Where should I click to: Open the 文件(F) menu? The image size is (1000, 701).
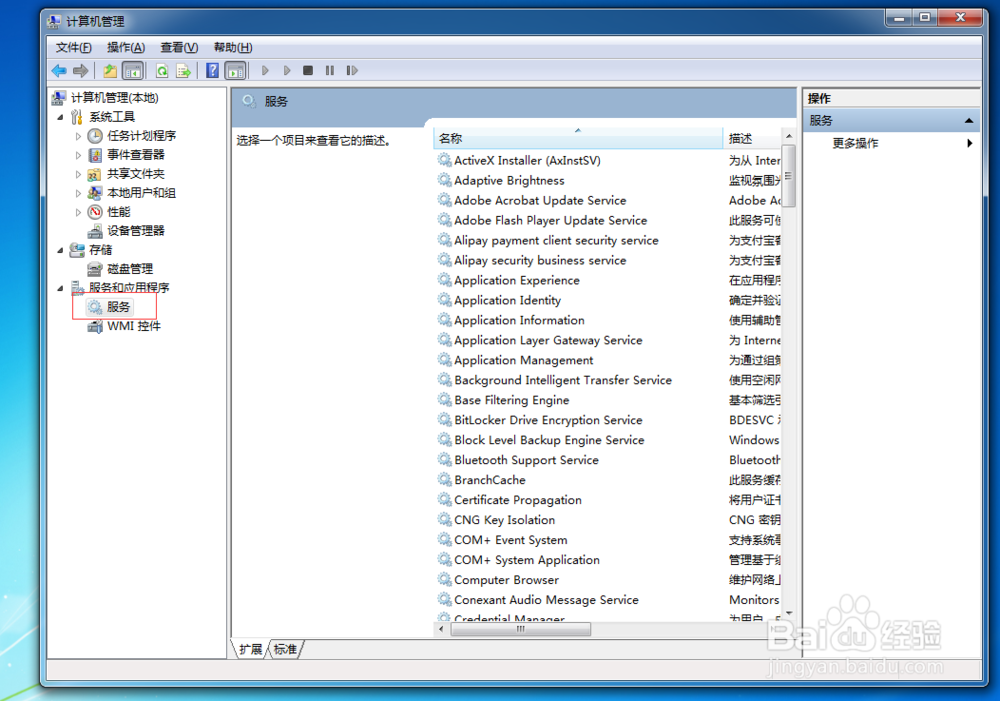[73, 47]
